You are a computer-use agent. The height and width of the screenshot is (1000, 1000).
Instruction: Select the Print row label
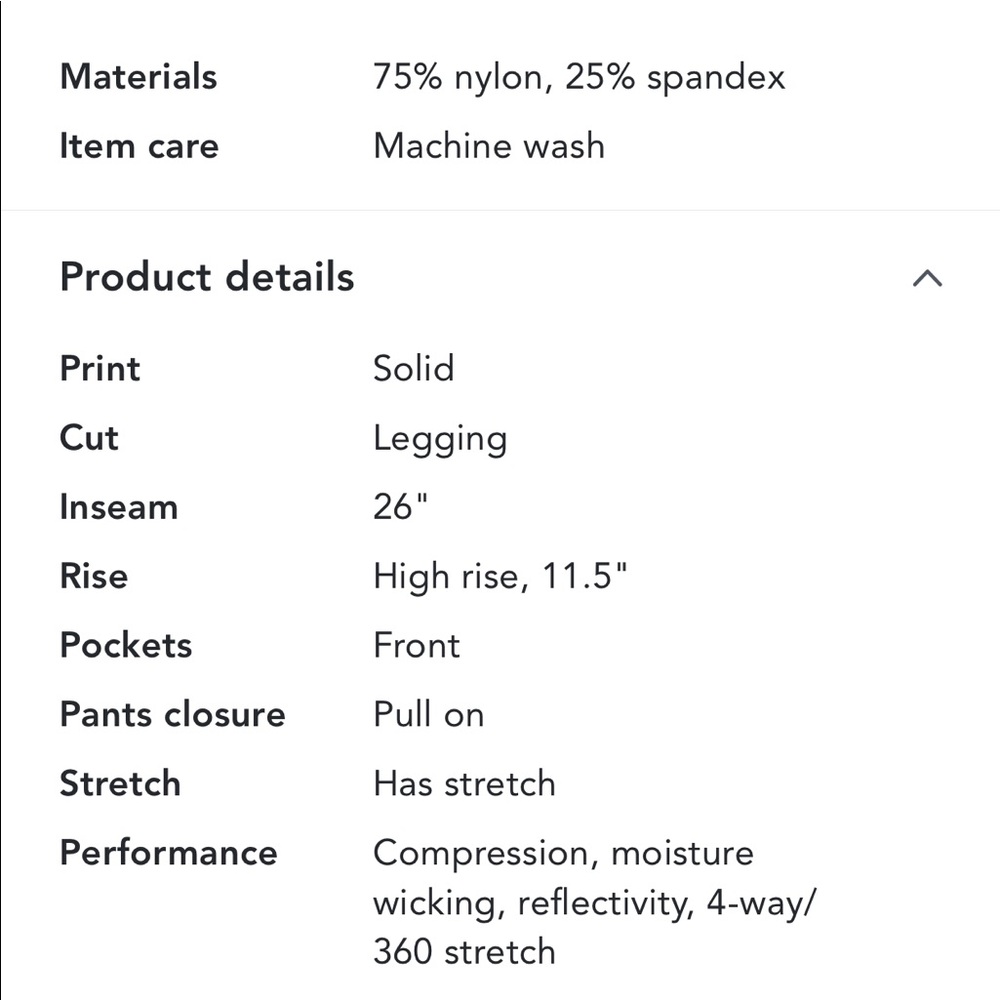pyautogui.click(x=99, y=368)
